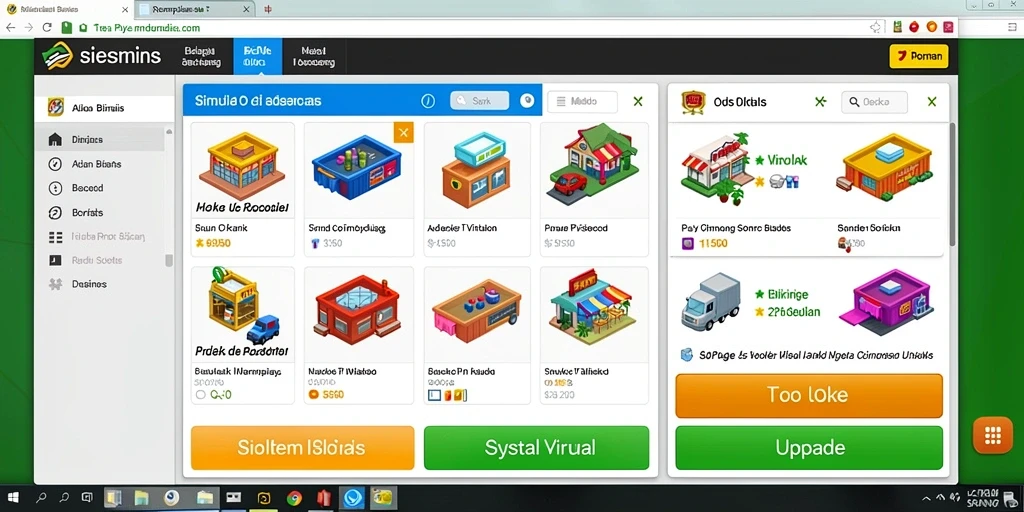Click the siesmins logo icon

tap(57, 56)
